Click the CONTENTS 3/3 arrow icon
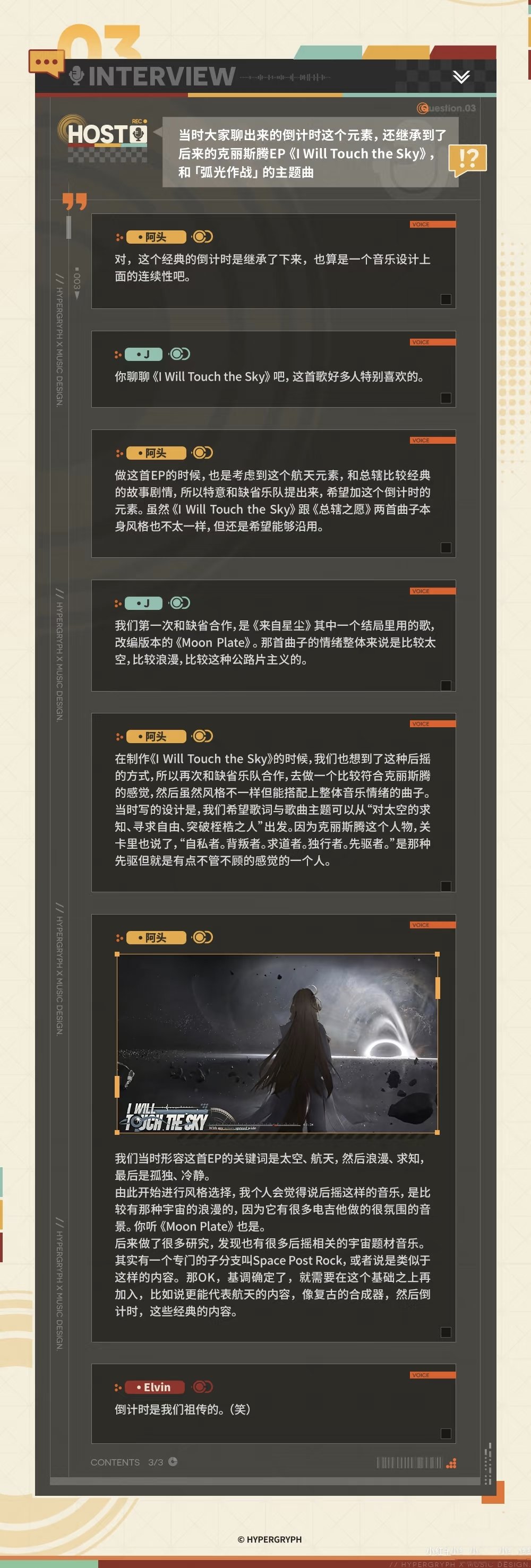This screenshot has width=531, height=1568. (x=173, y=1461)
